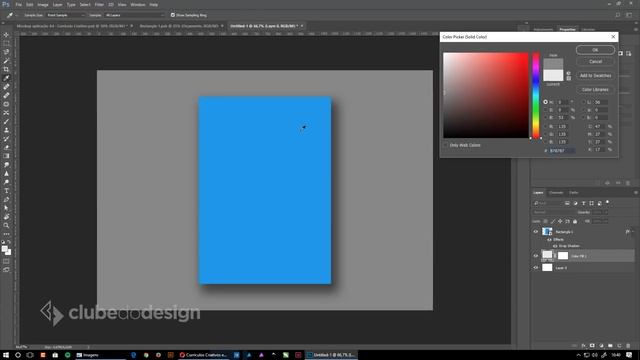Click the Untitled-1 taskbar Photoshop button
The image size is (640, 360).
331,355
